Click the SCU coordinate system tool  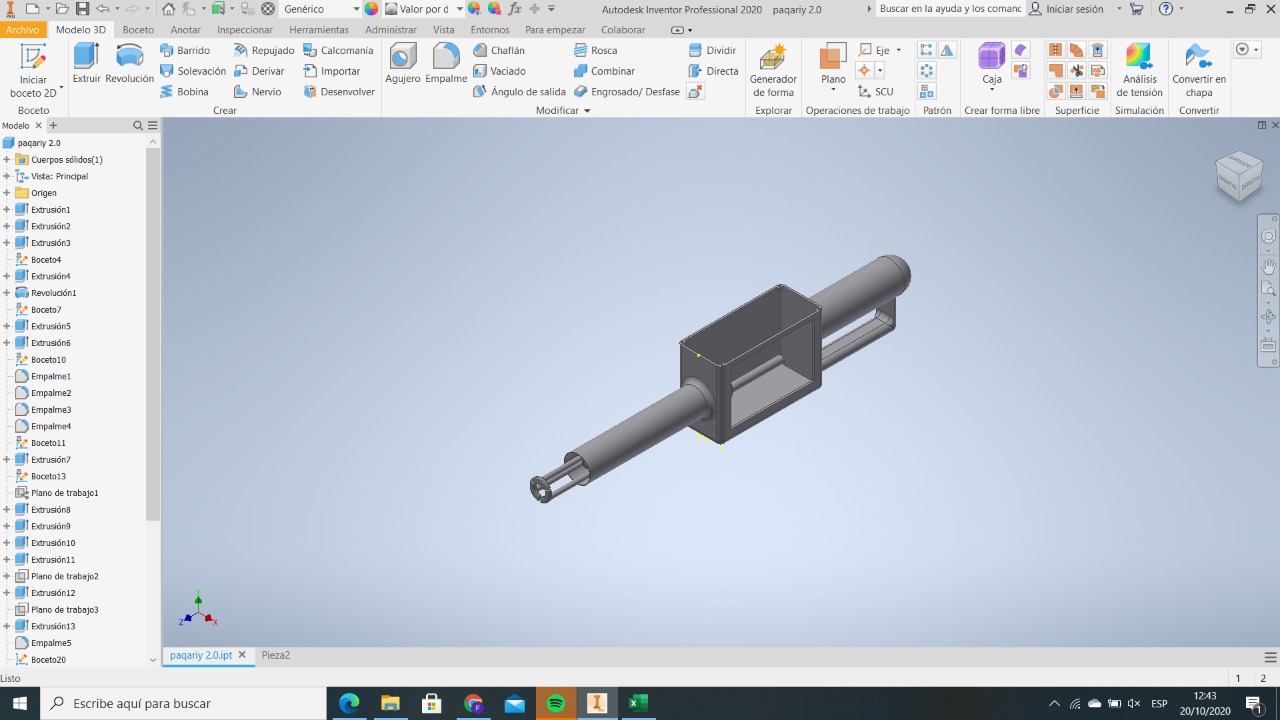tap(875, 92)
